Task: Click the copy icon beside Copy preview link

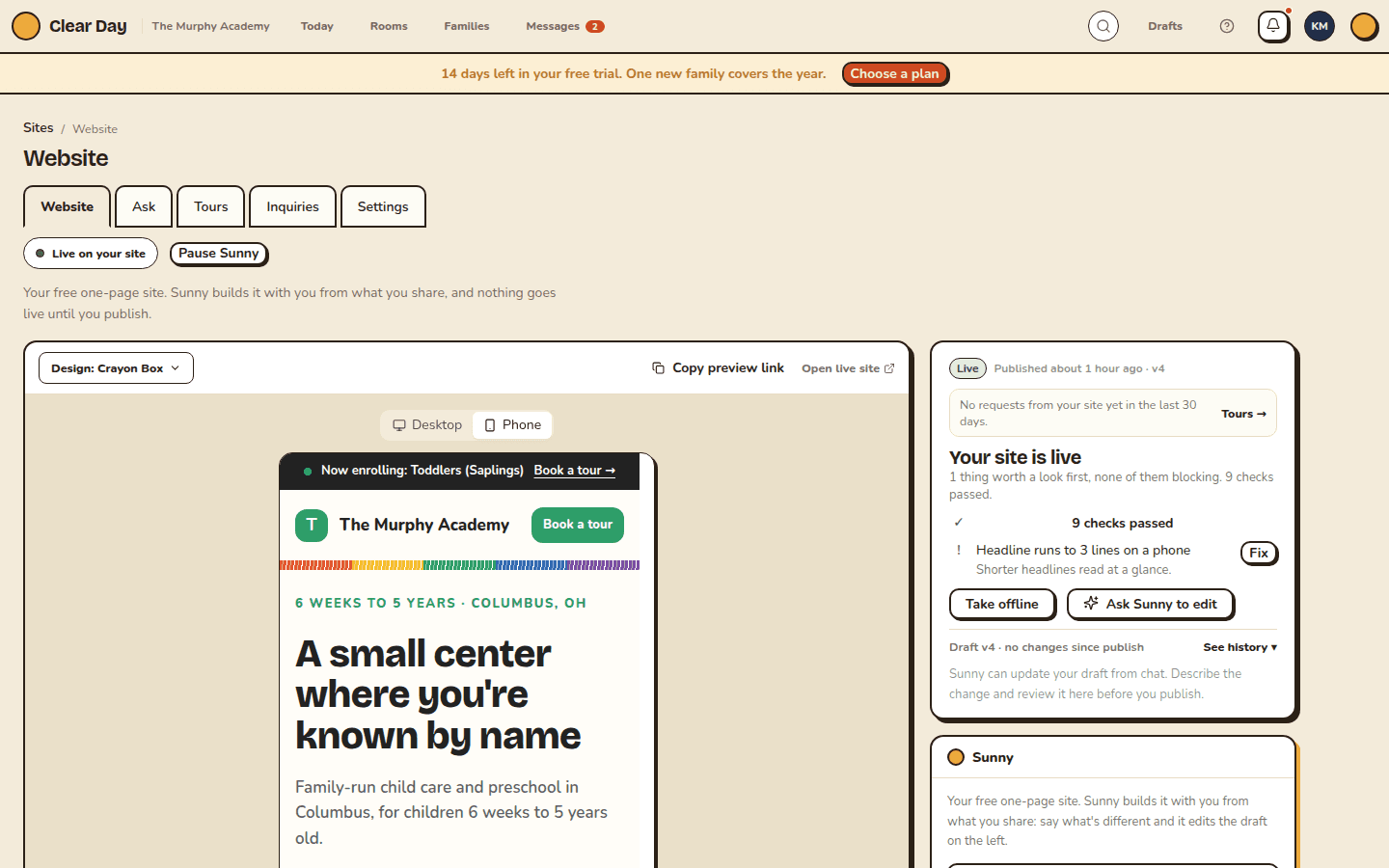Action: coord(659,368)
